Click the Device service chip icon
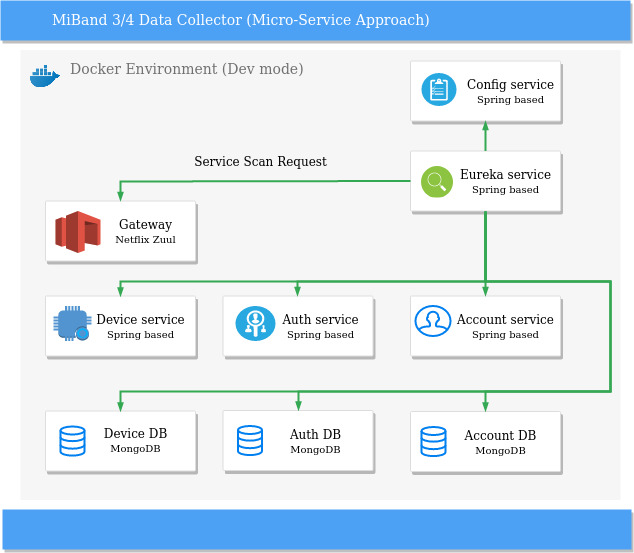The height and width of the screenshot is (553, 634). click(x=72, y=323)
